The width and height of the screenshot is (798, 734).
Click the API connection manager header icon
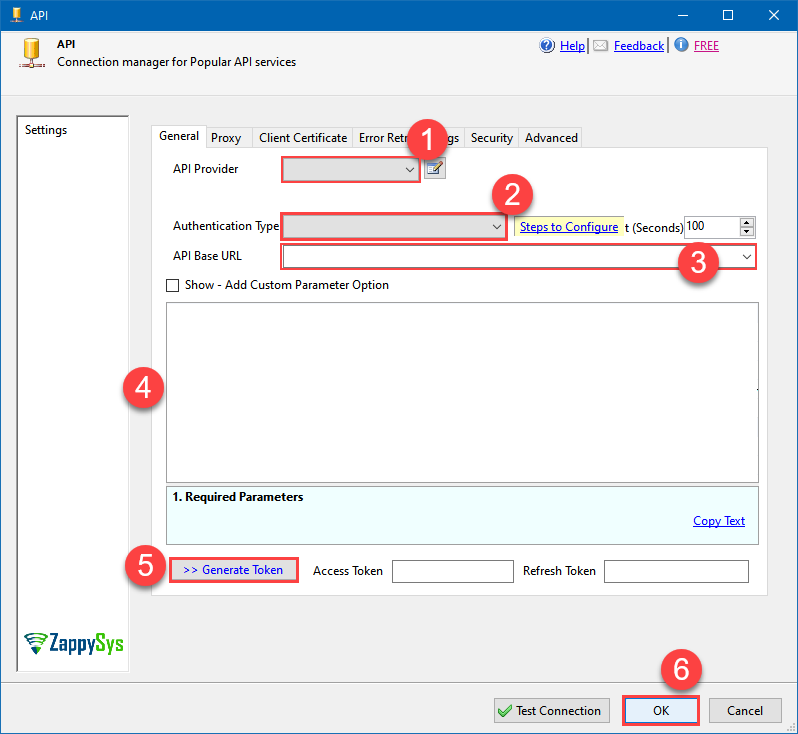coord(32,53)
